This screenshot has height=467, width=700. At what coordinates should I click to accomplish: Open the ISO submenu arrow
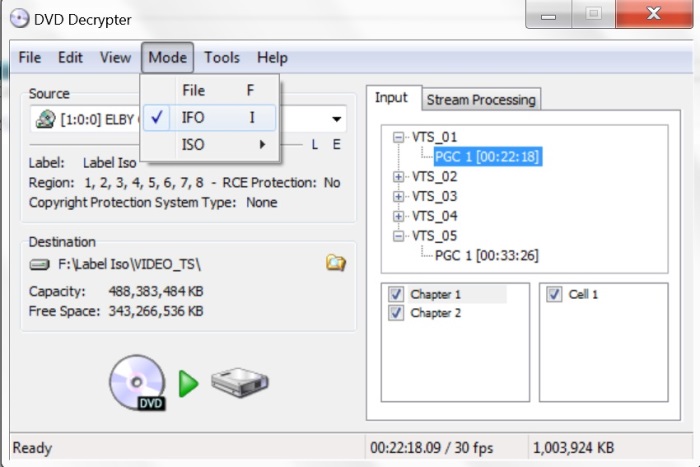(x=262, y=144)
